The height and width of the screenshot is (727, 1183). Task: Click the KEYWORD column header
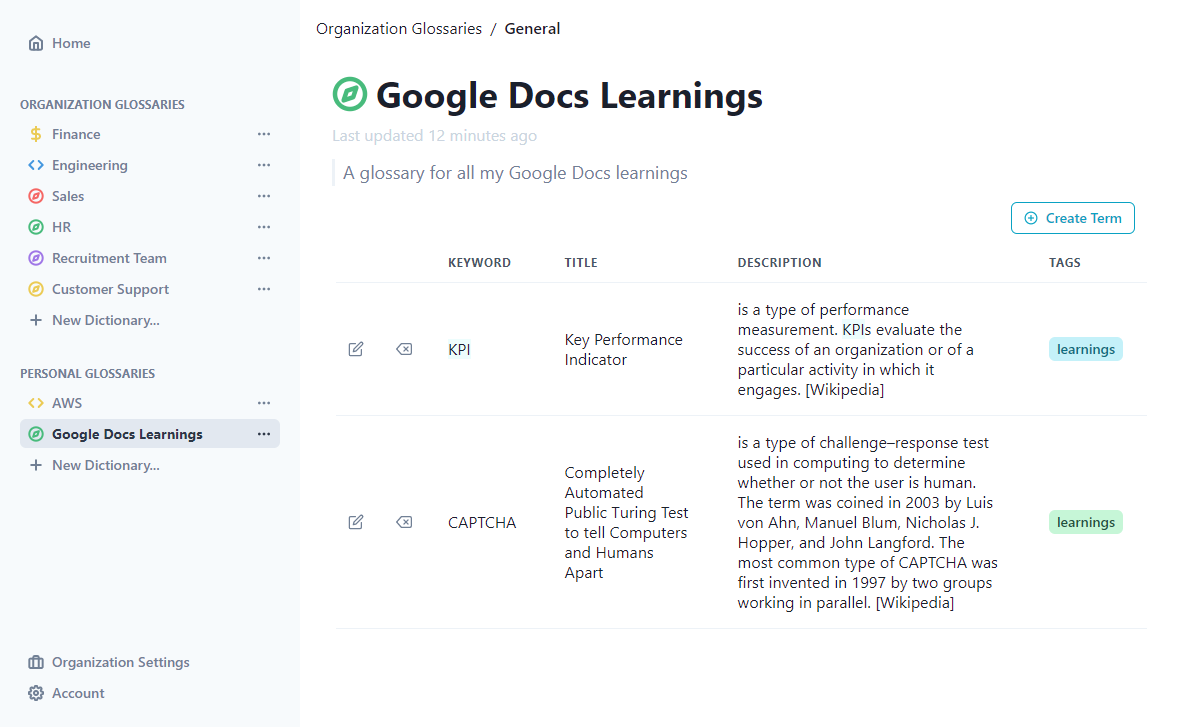tap(479, 262)
